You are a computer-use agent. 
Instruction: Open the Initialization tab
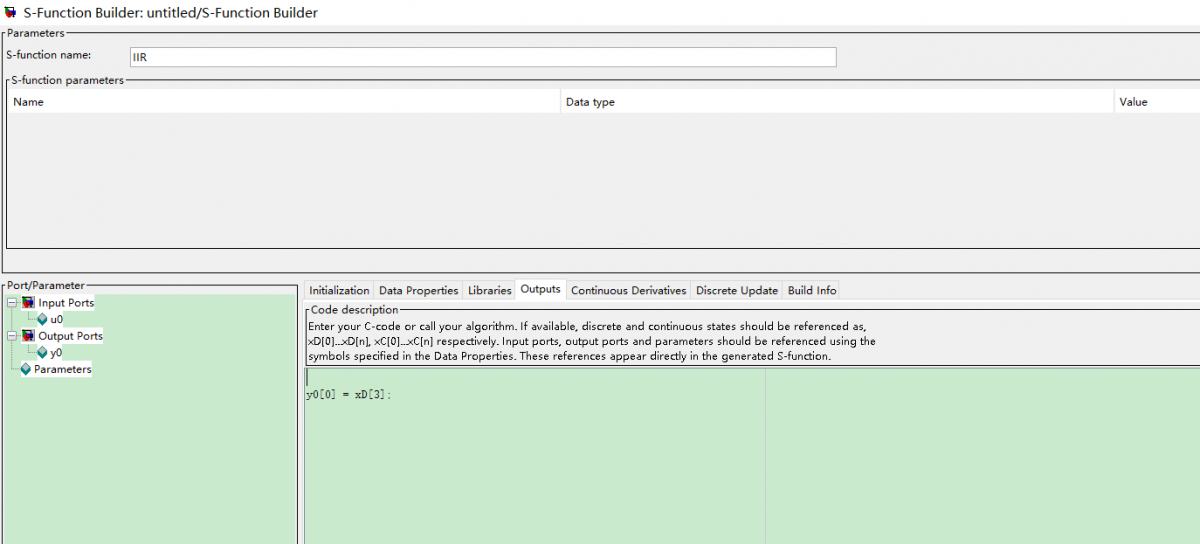tap(339, 290)
